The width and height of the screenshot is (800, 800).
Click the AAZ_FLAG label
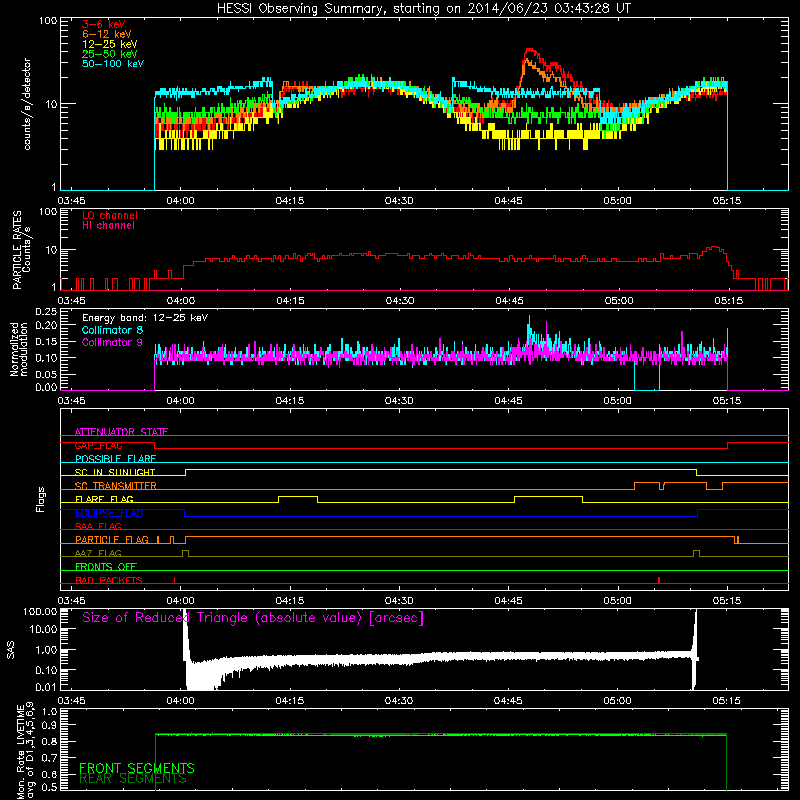[x=98, y=553]
